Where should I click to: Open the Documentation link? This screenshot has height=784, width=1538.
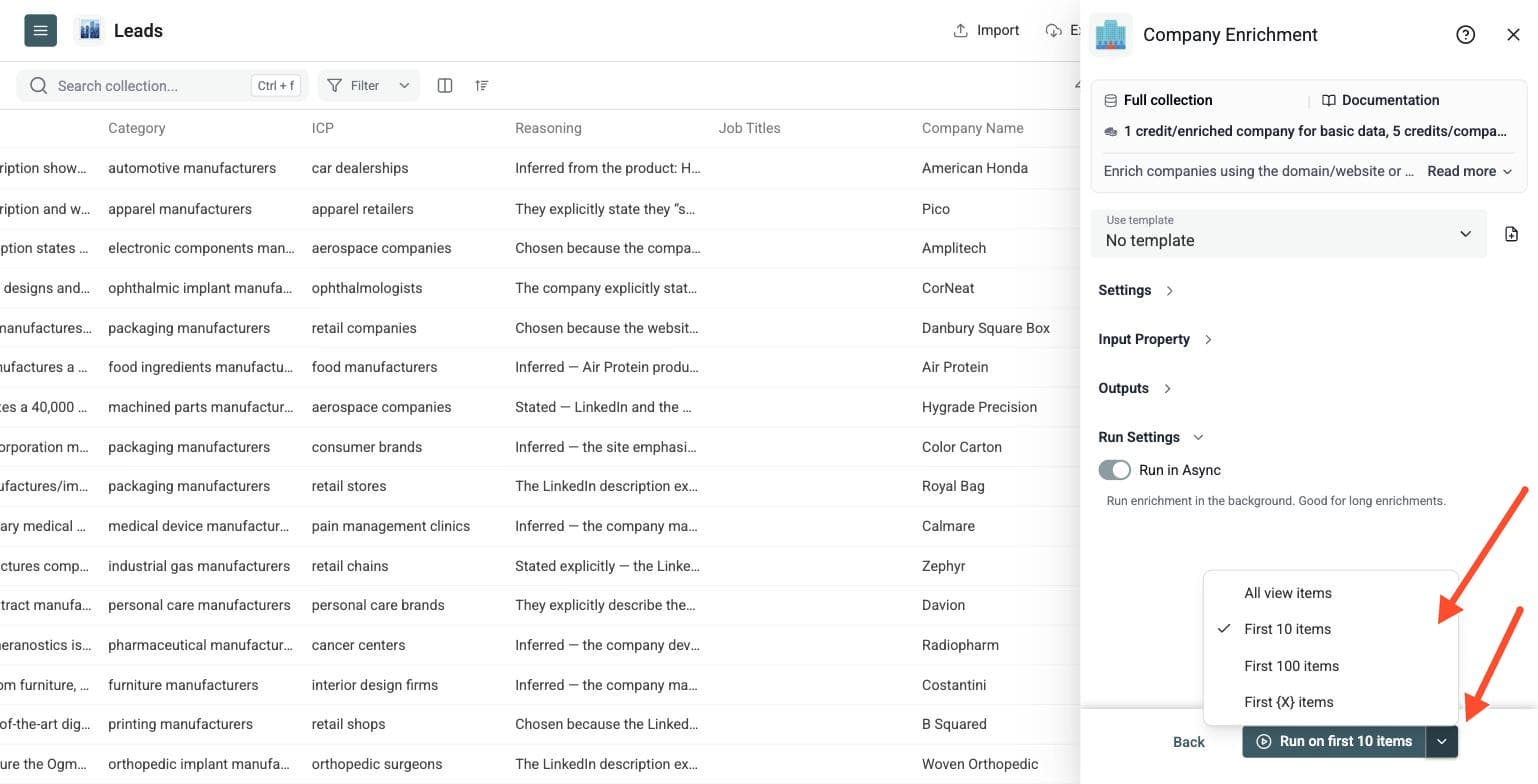(x=1381, y=100)
